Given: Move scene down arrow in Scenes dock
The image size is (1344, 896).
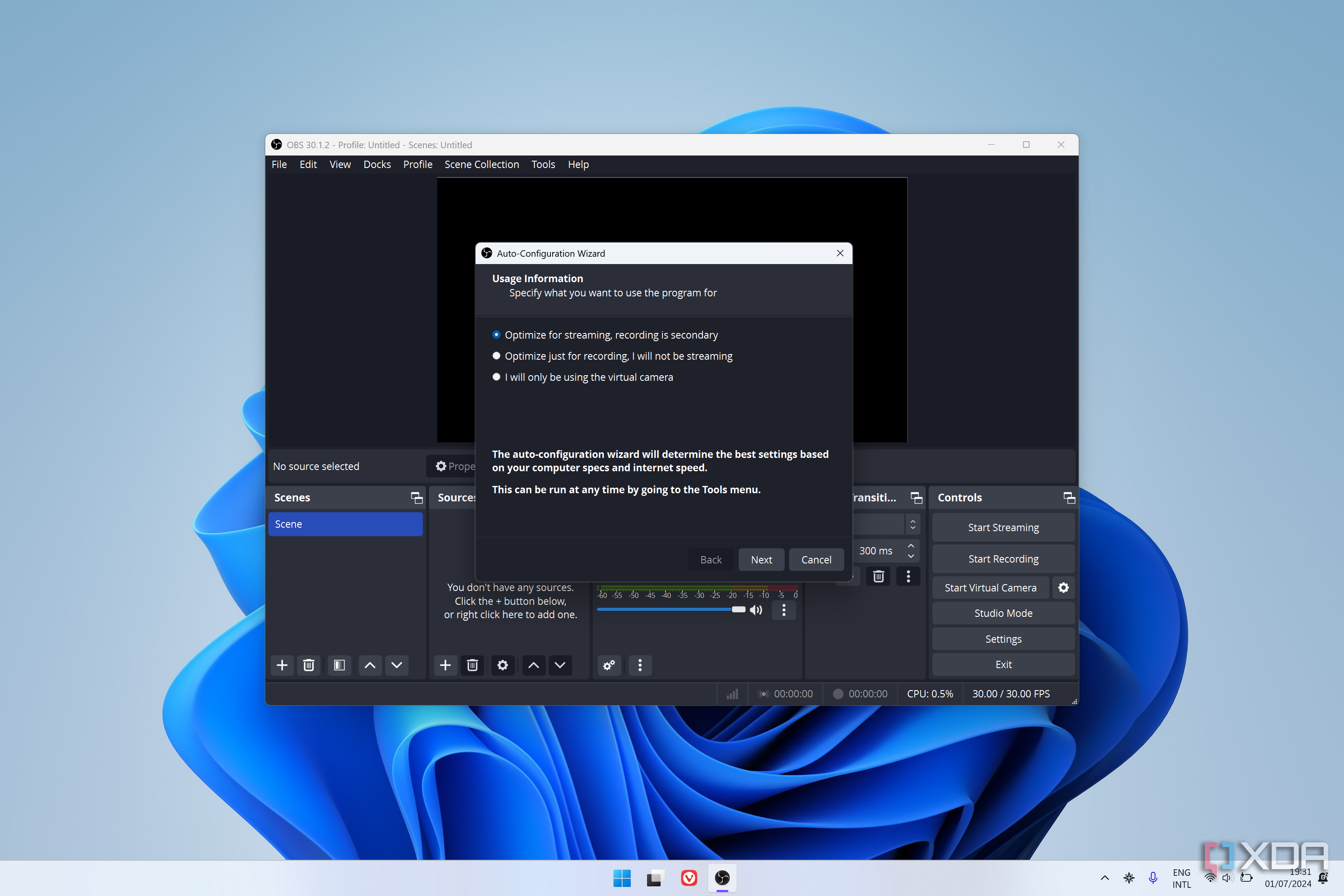Looking at the screenshot, I should click(x=397, y=665).
